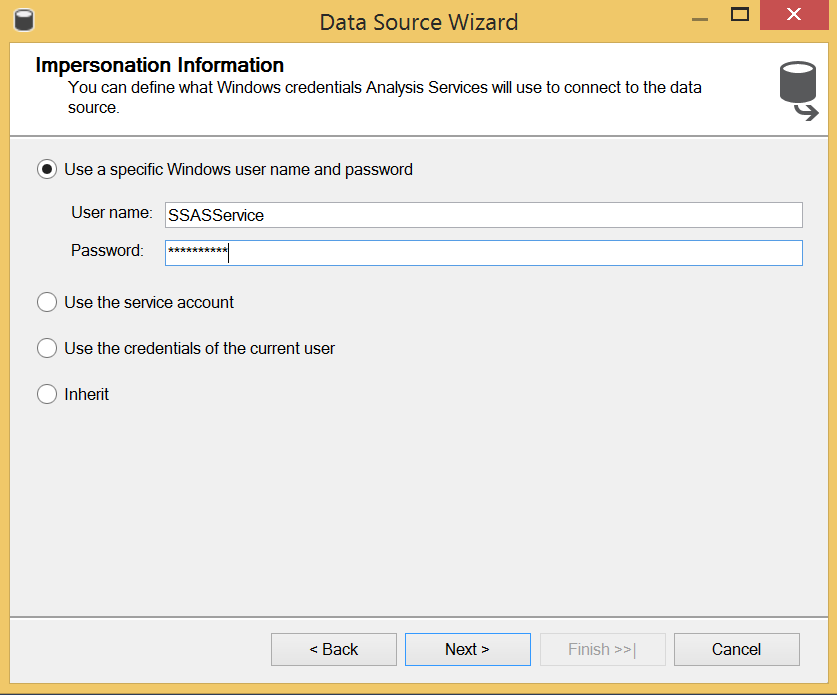Focus the Password input field
Viewport: 837px width, 695px height.
point(483,253)
